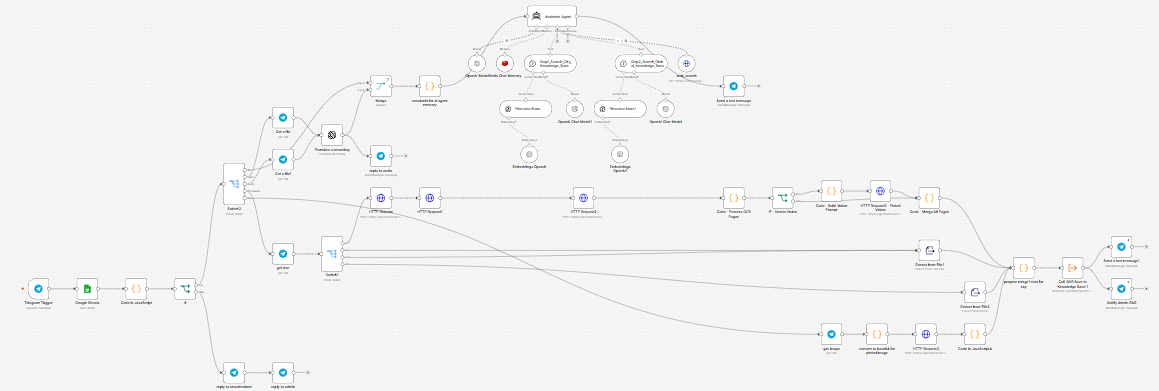1159x391 pixels.
Task: Open the Google Sheets node
Action: click(x=86, y=289)
